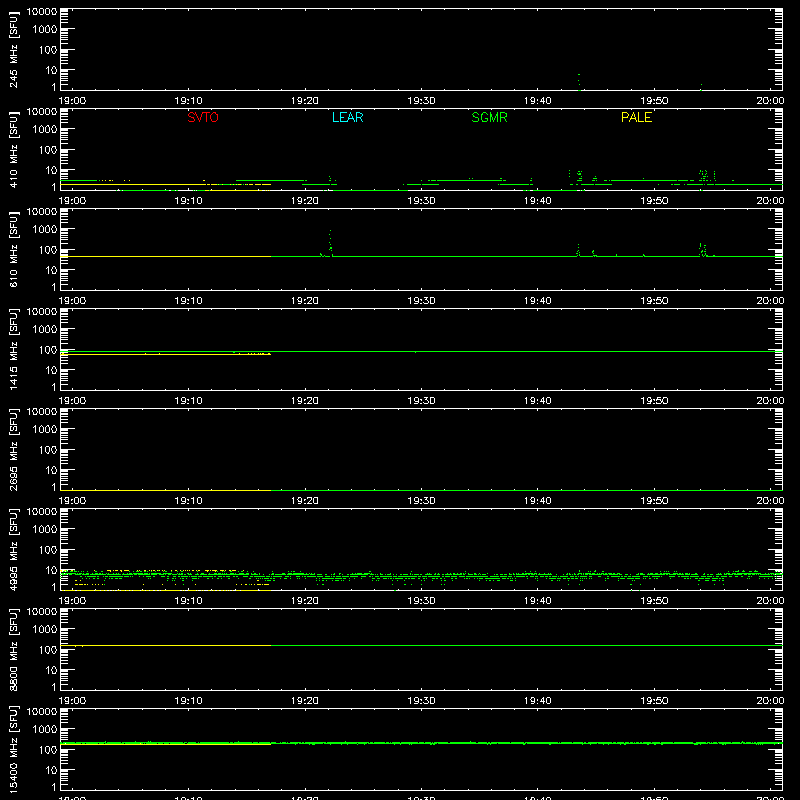This screenshot has height=800, width=800.
Task: Click 19:10 tick below the 1415 MHz plot
Action: [189, 401]
